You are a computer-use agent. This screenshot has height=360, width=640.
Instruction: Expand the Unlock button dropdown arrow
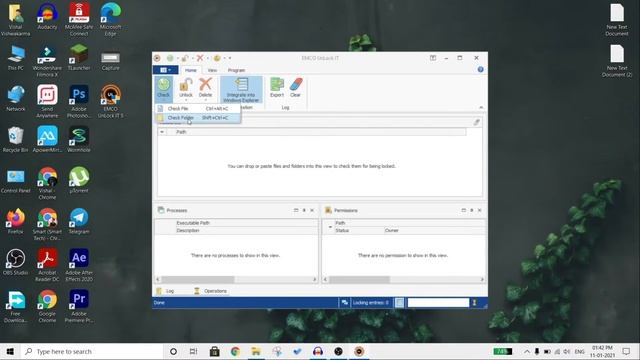[x=186, y=100]
